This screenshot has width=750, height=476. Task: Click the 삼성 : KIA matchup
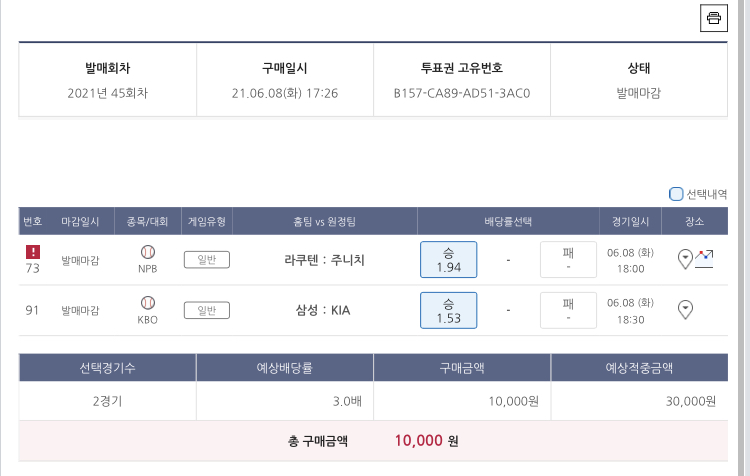point(324,310)
